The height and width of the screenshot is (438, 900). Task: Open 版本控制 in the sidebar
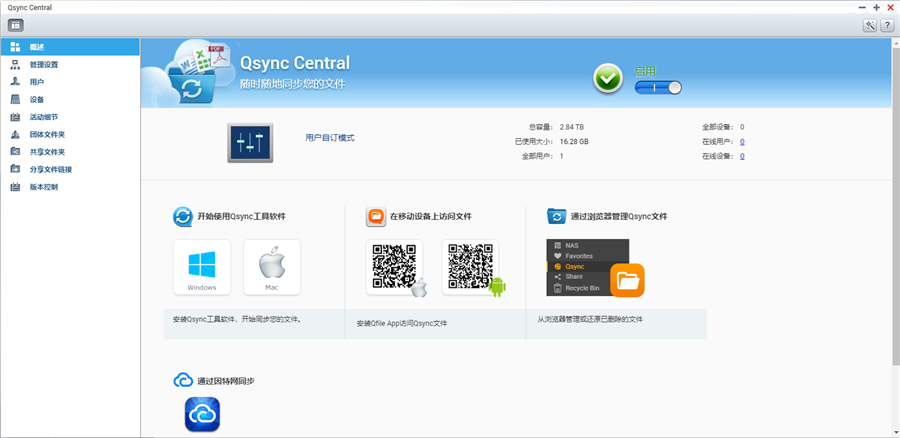[44, 187]
